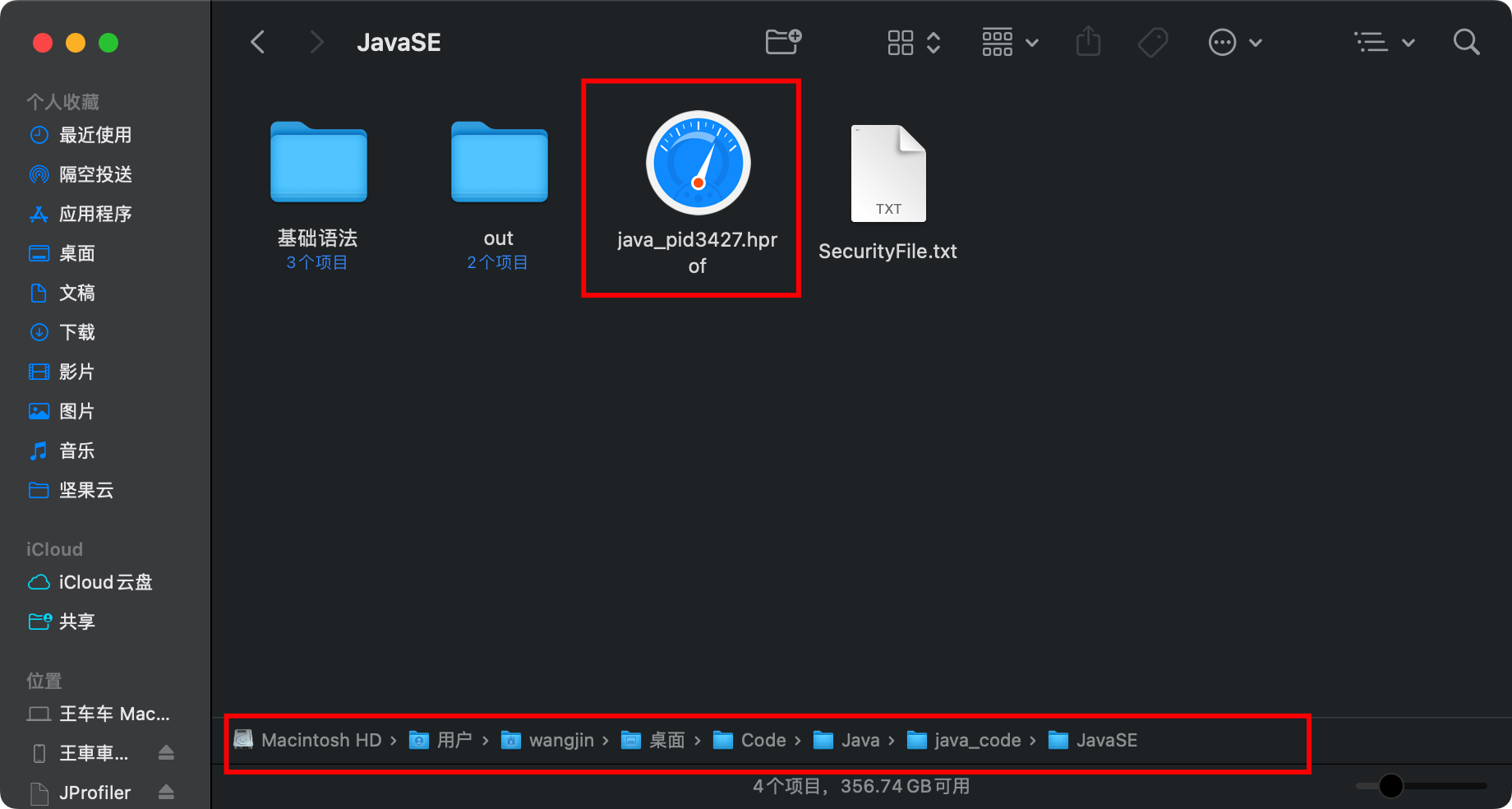This screenshot has height=809, width=1512.
Task: Click JavaSE in the path bar
Action: pyautogui.click(x=1093, y=740)
